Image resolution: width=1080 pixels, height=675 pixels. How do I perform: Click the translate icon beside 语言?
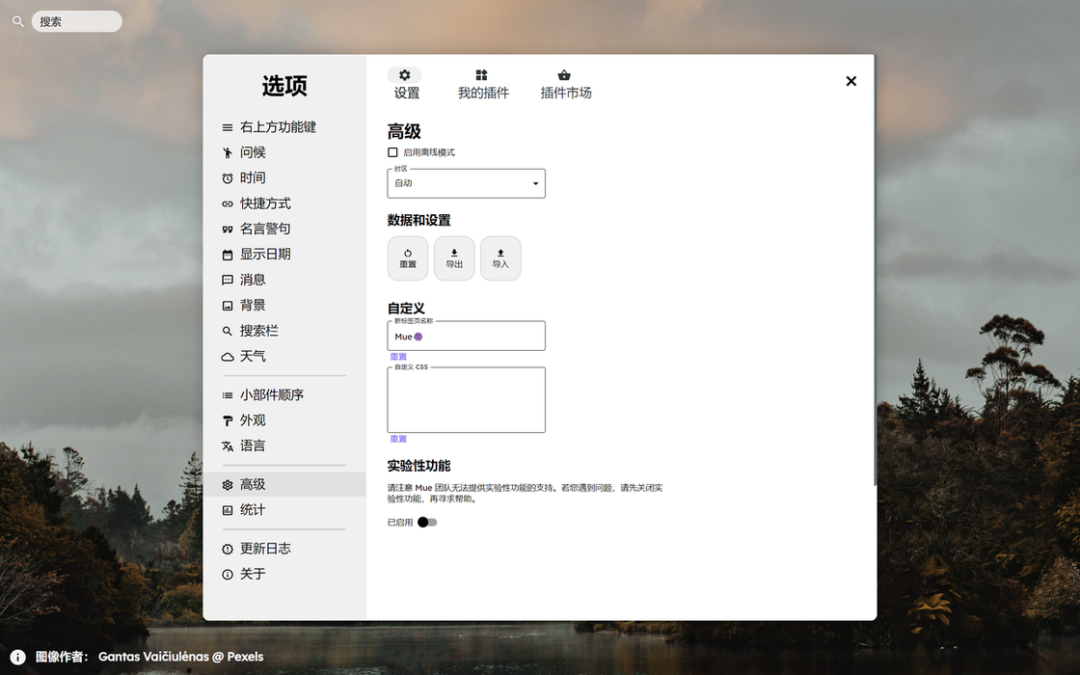(x=227, y=446)
